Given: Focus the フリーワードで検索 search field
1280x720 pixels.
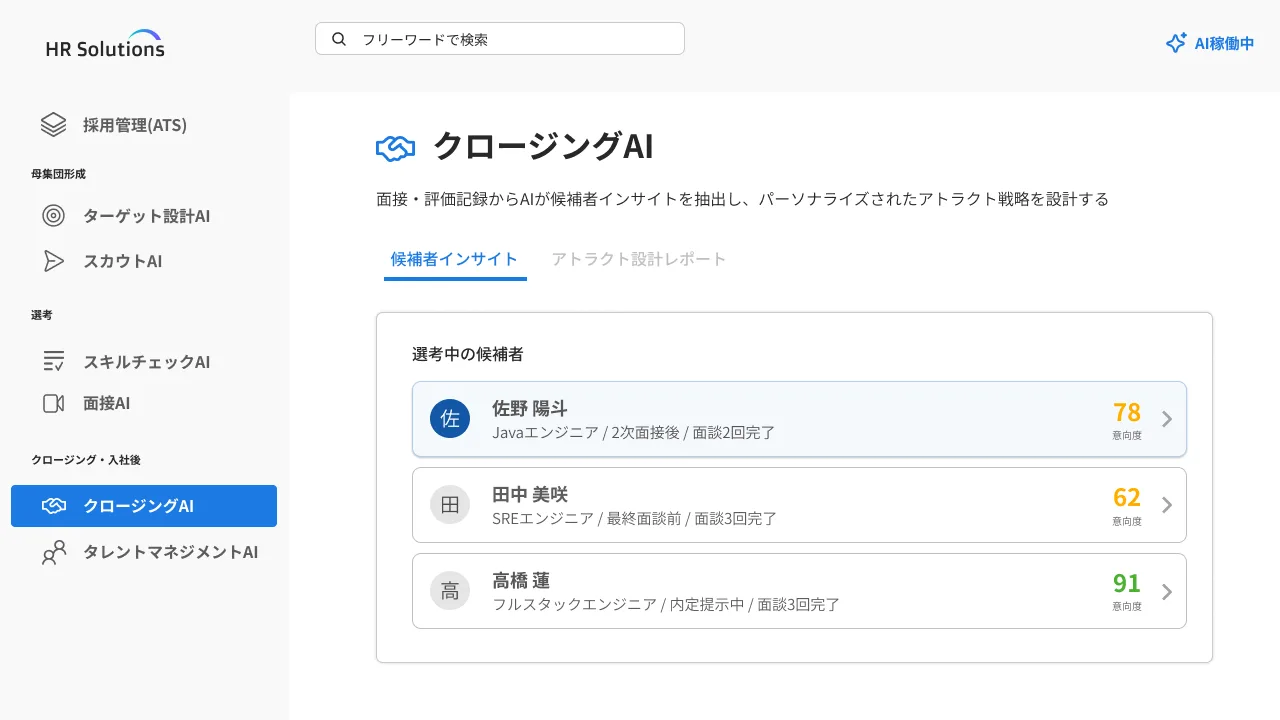Looking at the screenshot, I should click(500, 39).
